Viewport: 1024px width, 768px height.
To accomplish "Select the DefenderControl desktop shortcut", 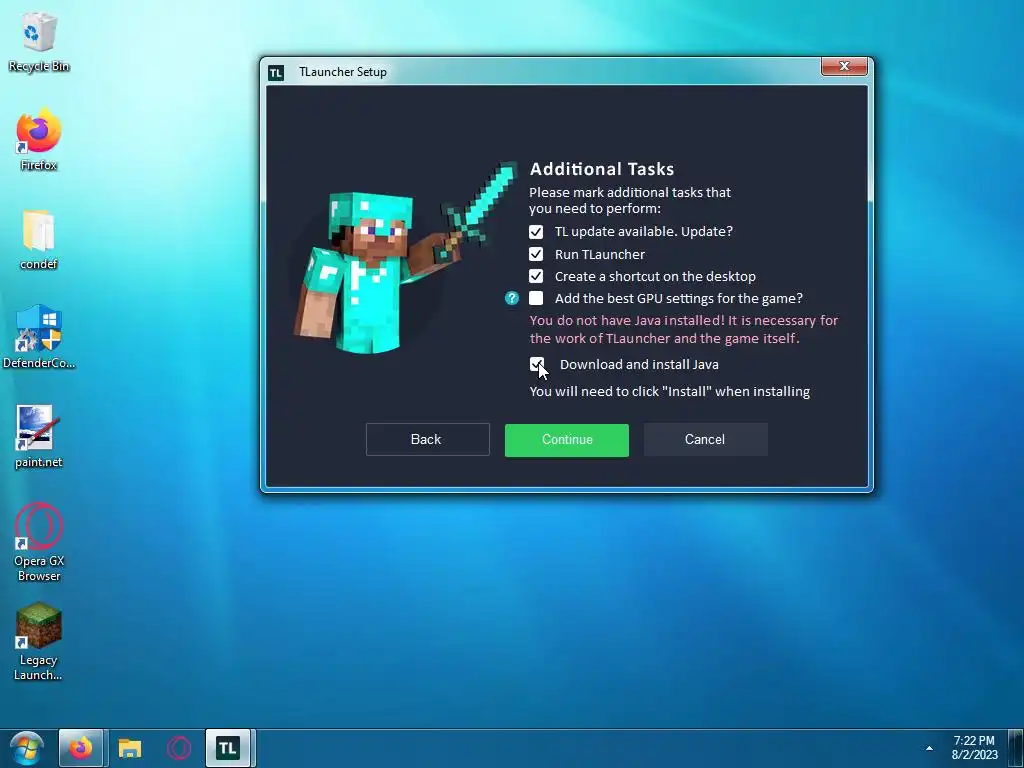I will [x=39, y=338].
